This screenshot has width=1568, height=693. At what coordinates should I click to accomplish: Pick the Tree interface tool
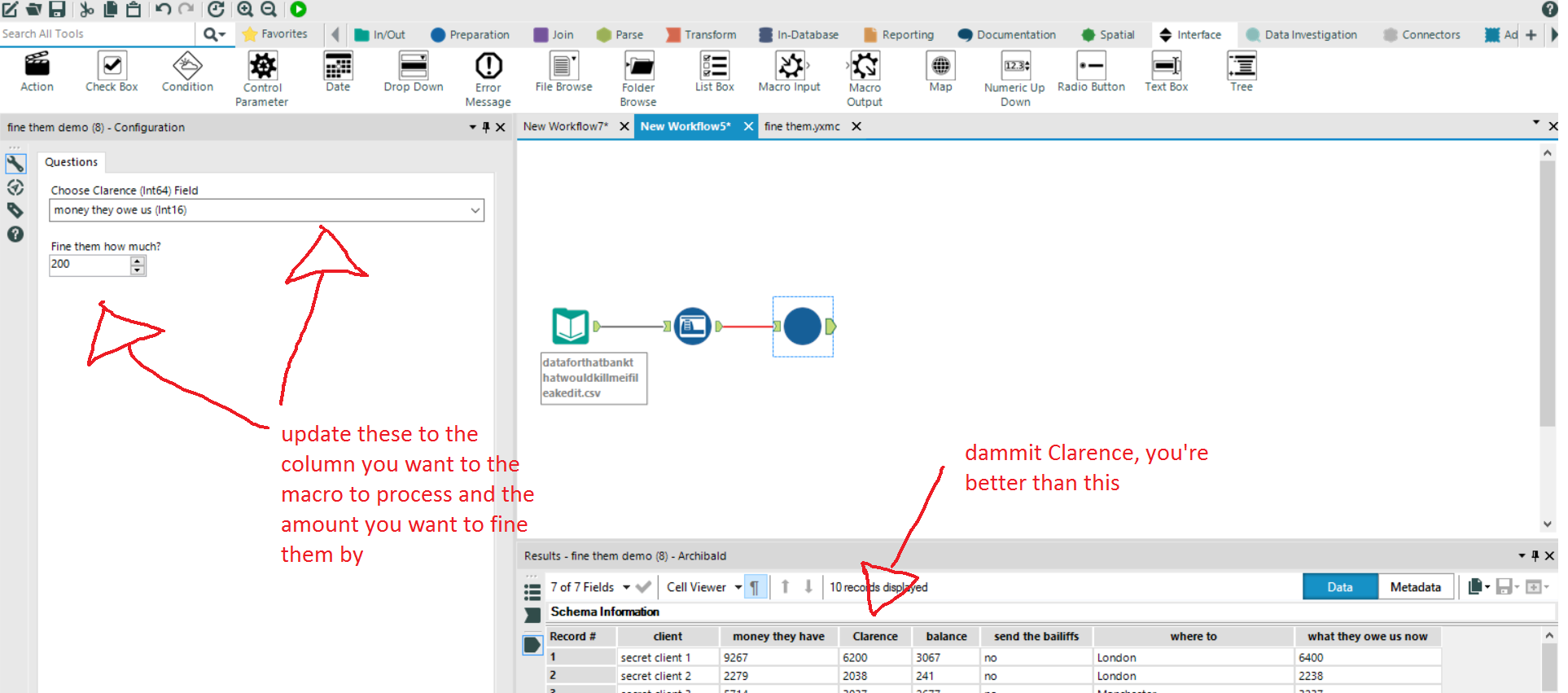pyautogui.click(x=1242, y=72)
